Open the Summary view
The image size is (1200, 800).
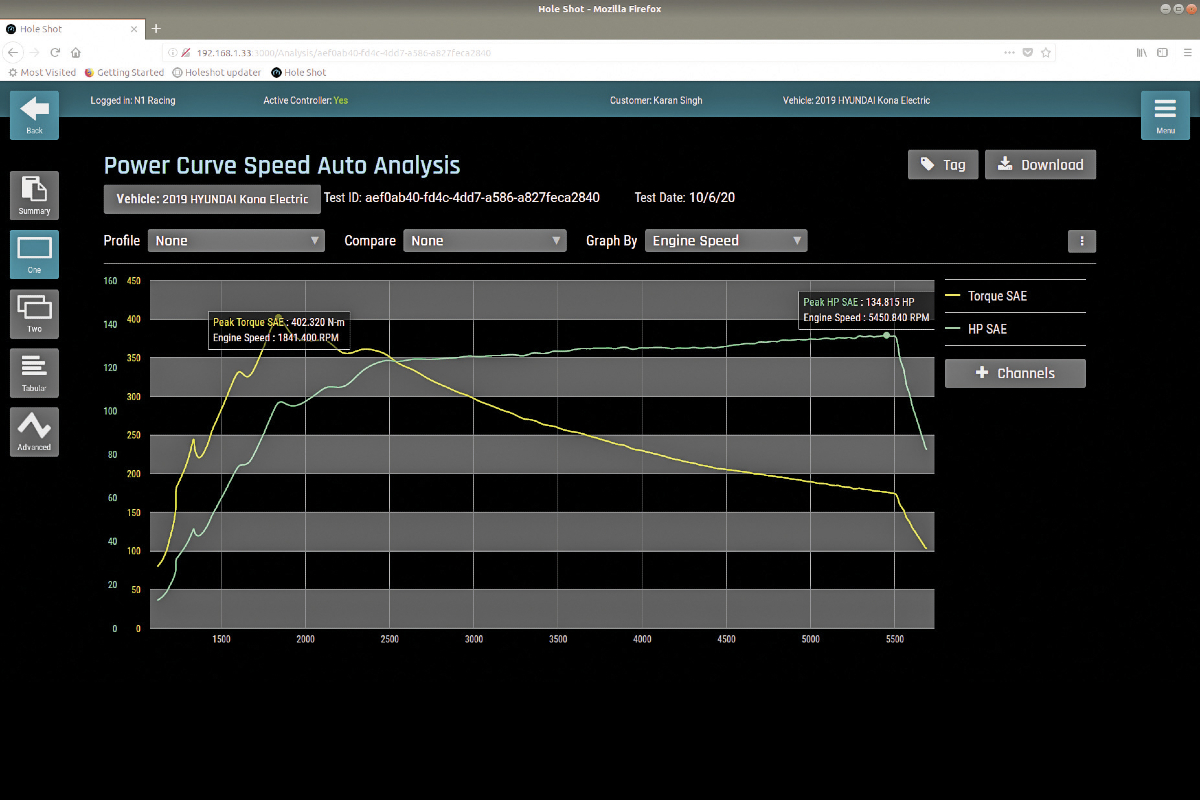click(34, 195)
